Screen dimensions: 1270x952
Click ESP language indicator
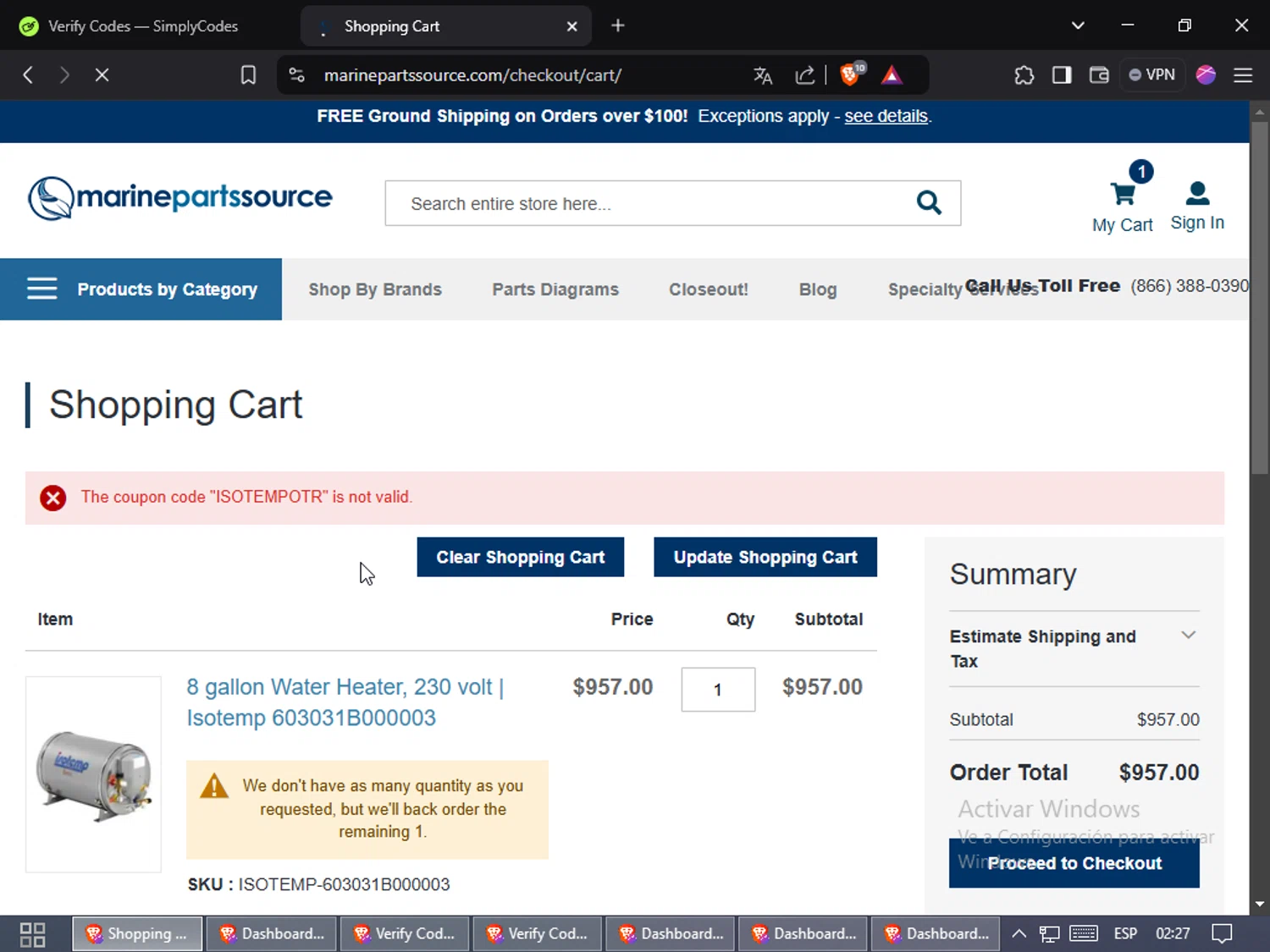(1125, 934)
